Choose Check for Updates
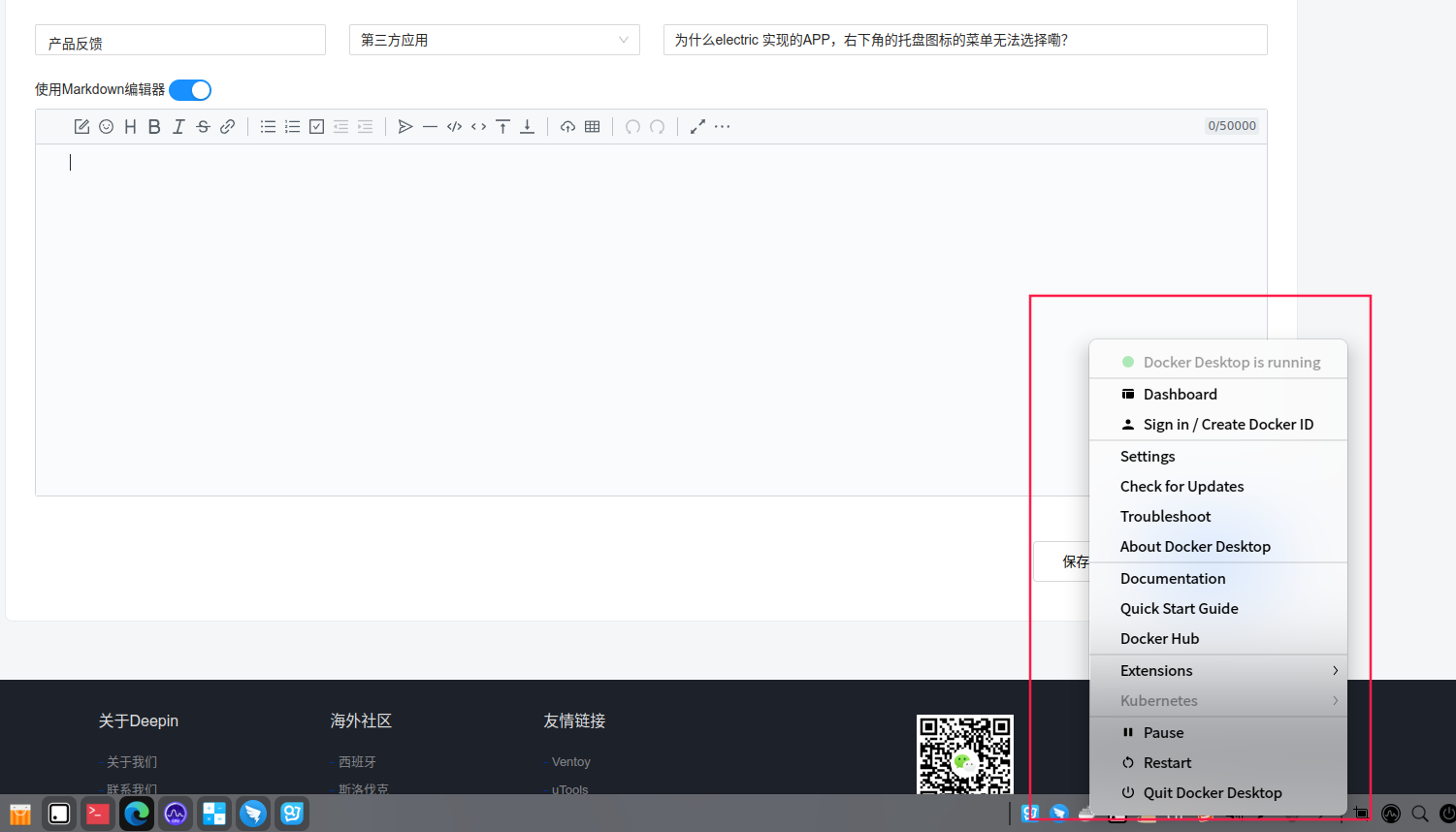Screen dimensions: 1456x832 tap(1218, 487)
